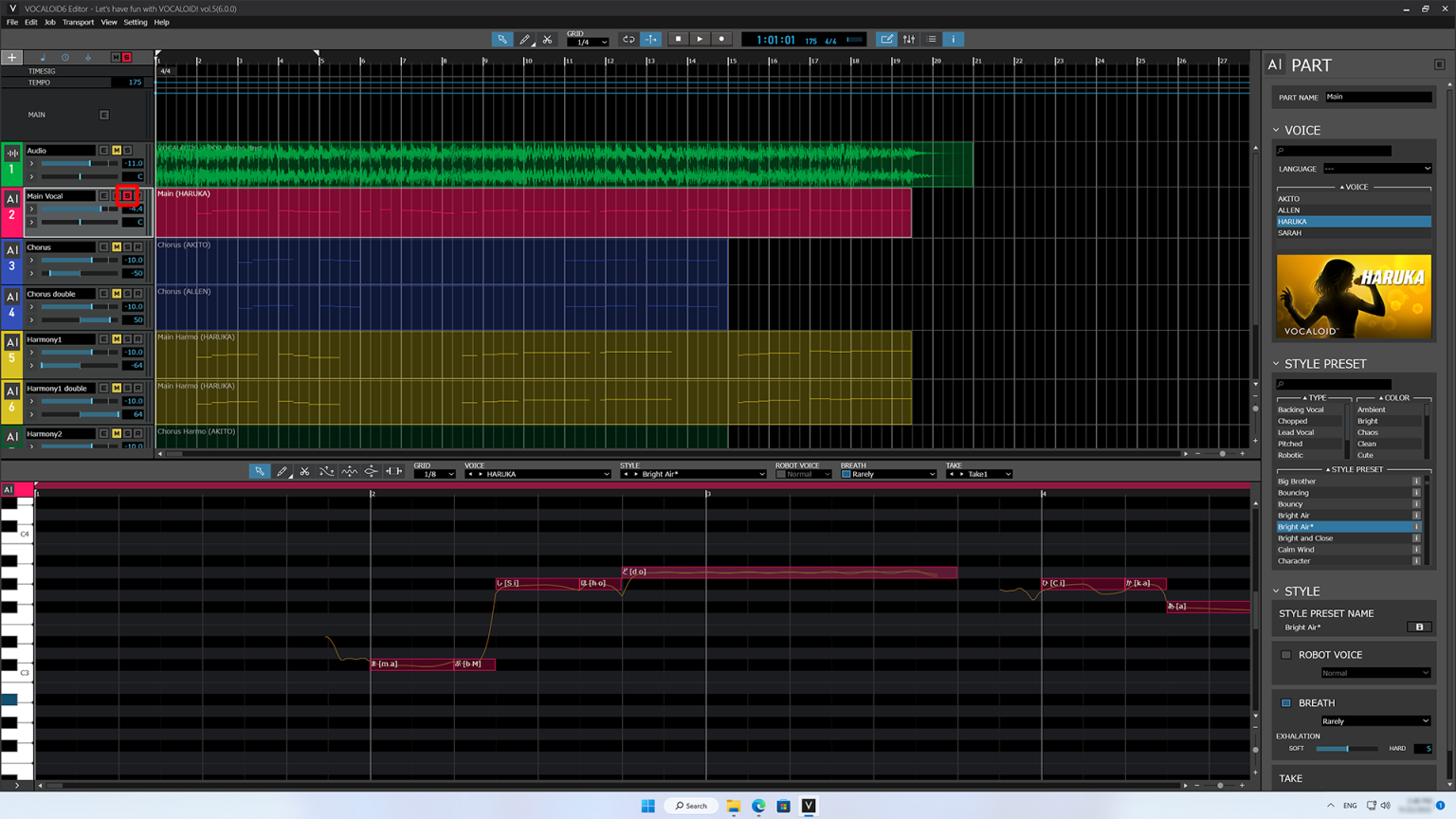Open the GRID 1/4 dropdown
Viewport: 1456px width, 819px height.
point(588,42)
